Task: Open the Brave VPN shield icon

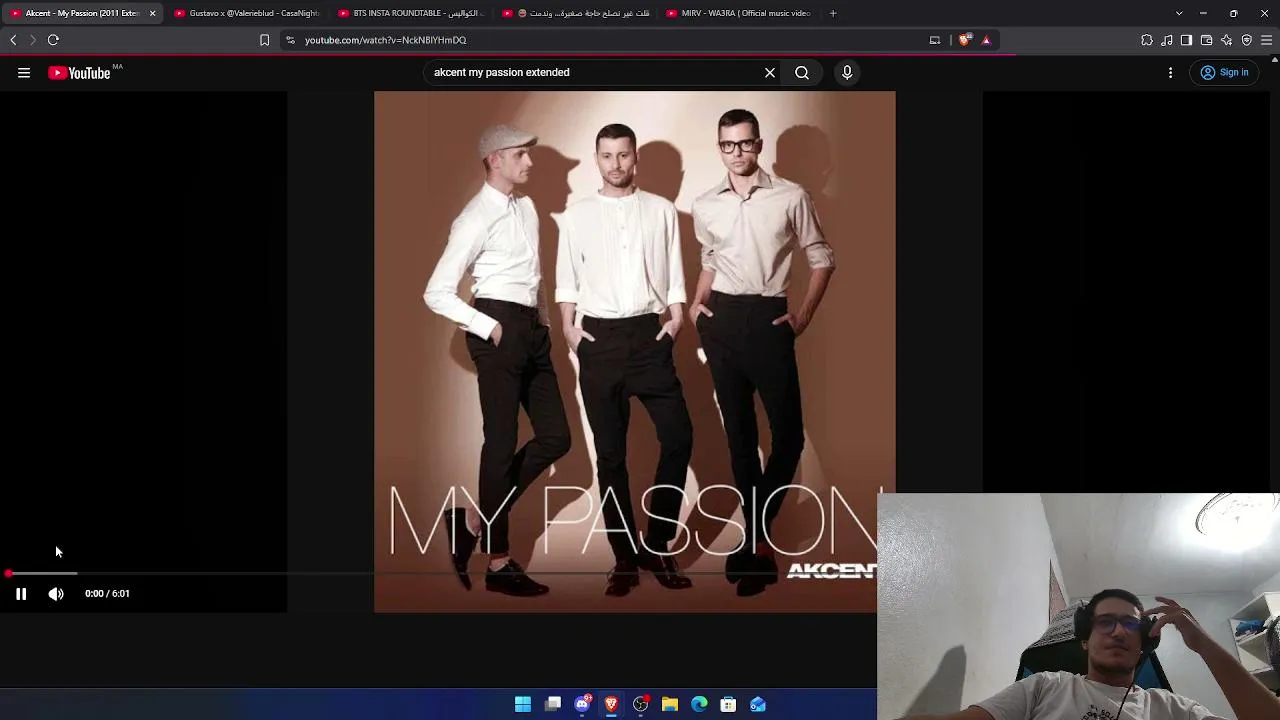Action: (1247, 40)
